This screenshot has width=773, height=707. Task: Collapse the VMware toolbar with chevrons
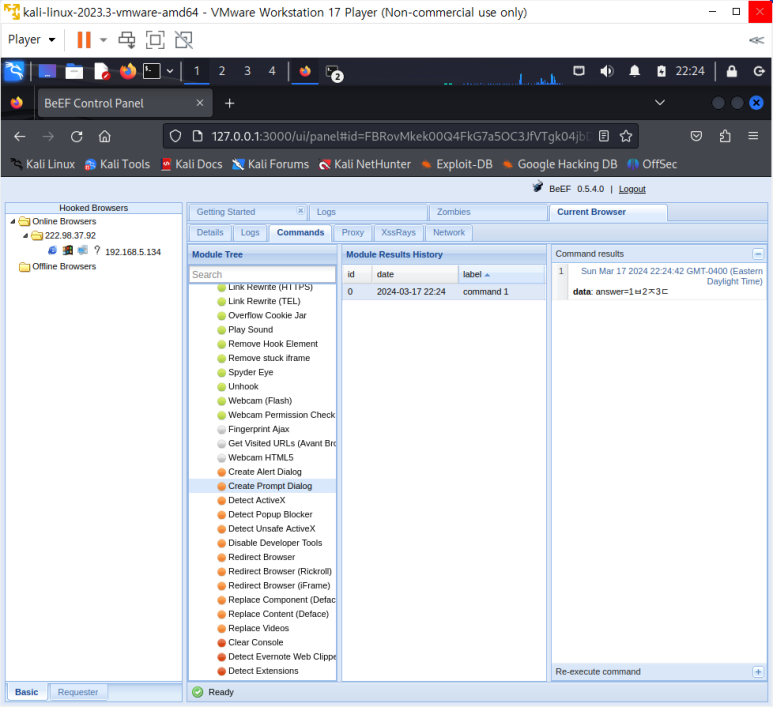756,40
